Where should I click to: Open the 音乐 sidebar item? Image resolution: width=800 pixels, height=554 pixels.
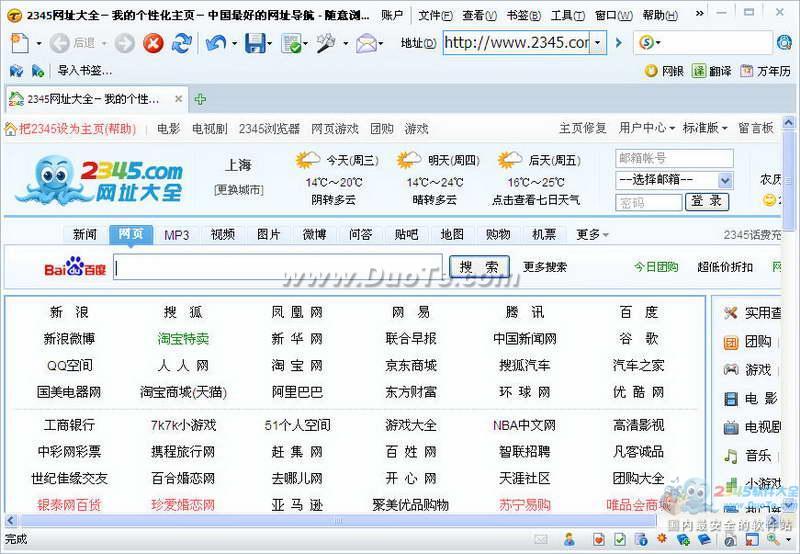click(748, 455)
